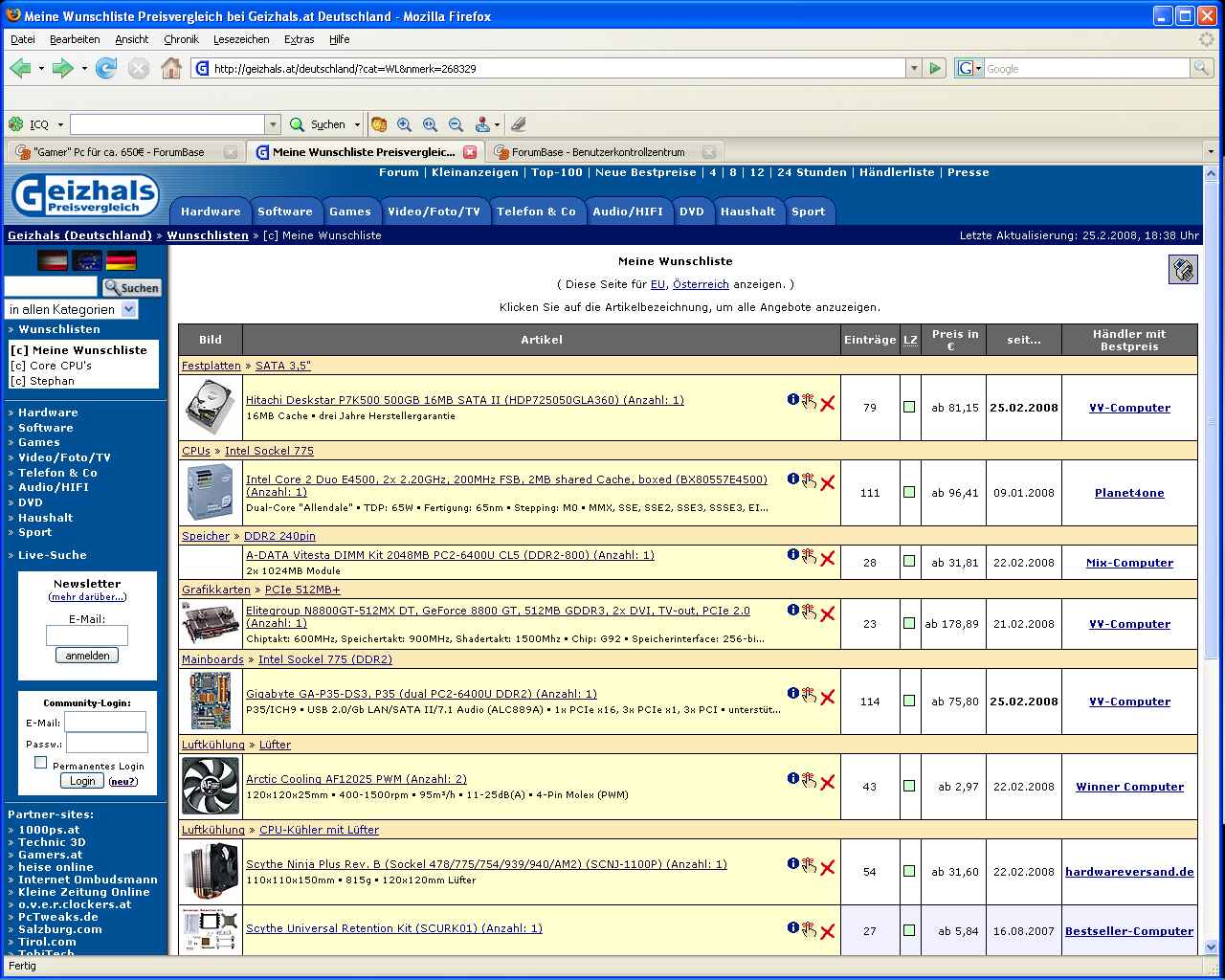Click the print wishlist icon at top right
The height and width of the screenshot is (980, 1225).
coord(1183,270)
